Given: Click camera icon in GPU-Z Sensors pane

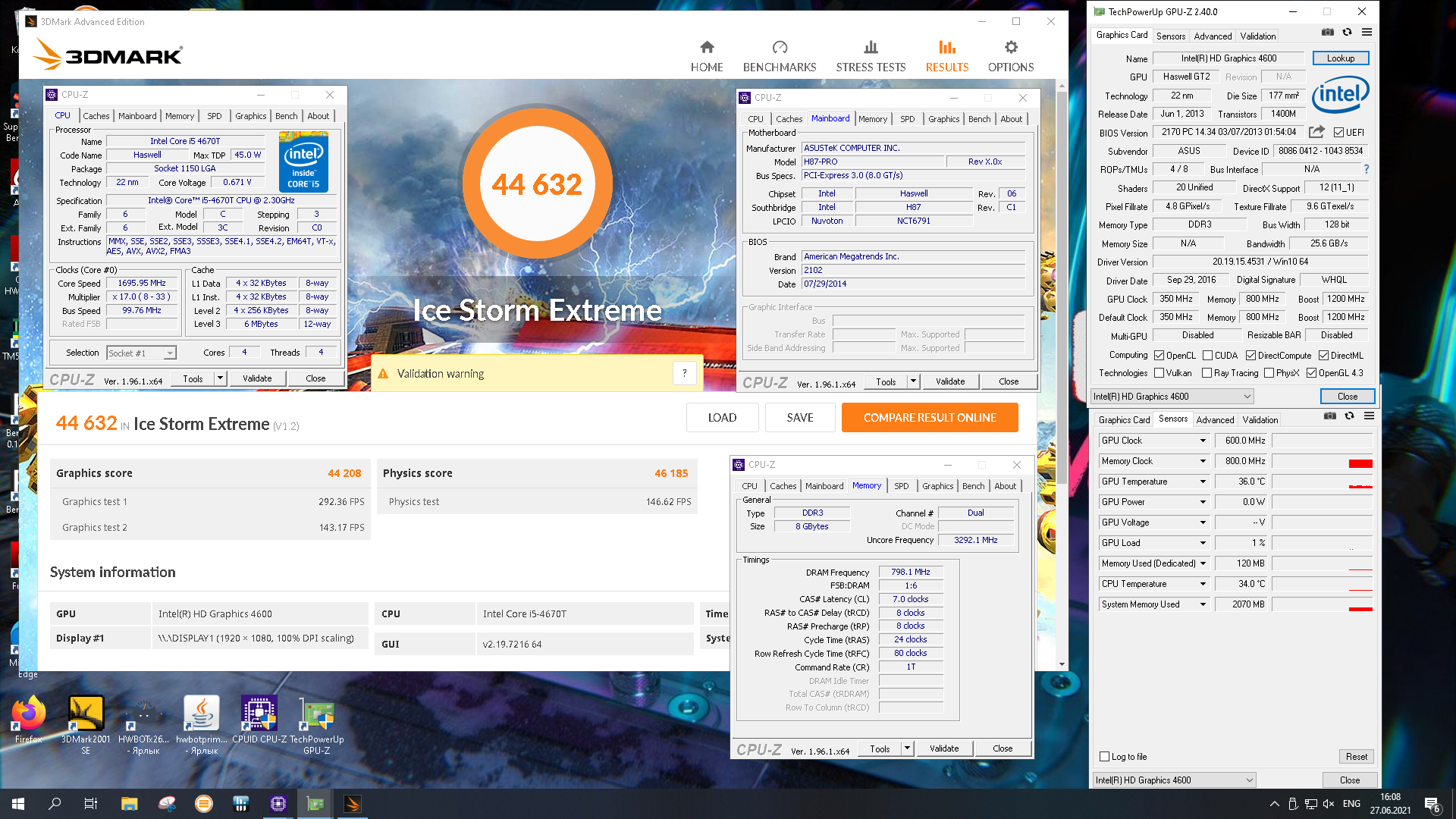Looking at the screenshot, I should coord(1330,416).
